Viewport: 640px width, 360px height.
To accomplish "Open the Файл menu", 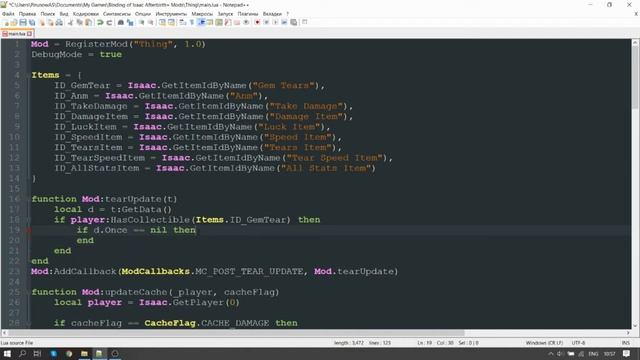I will pos(8,13).
